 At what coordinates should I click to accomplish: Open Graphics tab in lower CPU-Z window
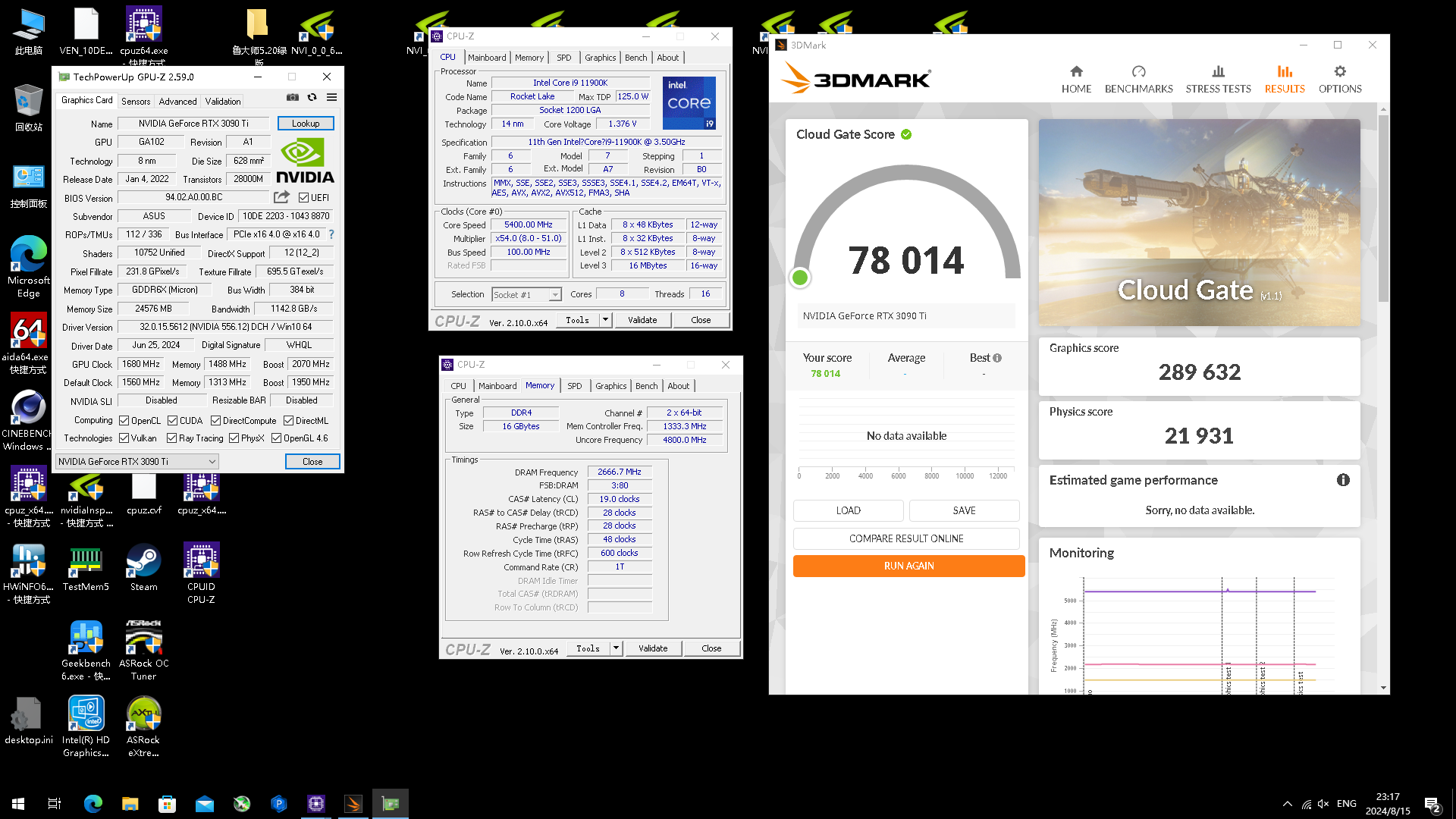pyautogui.click(x=610, y=386)
